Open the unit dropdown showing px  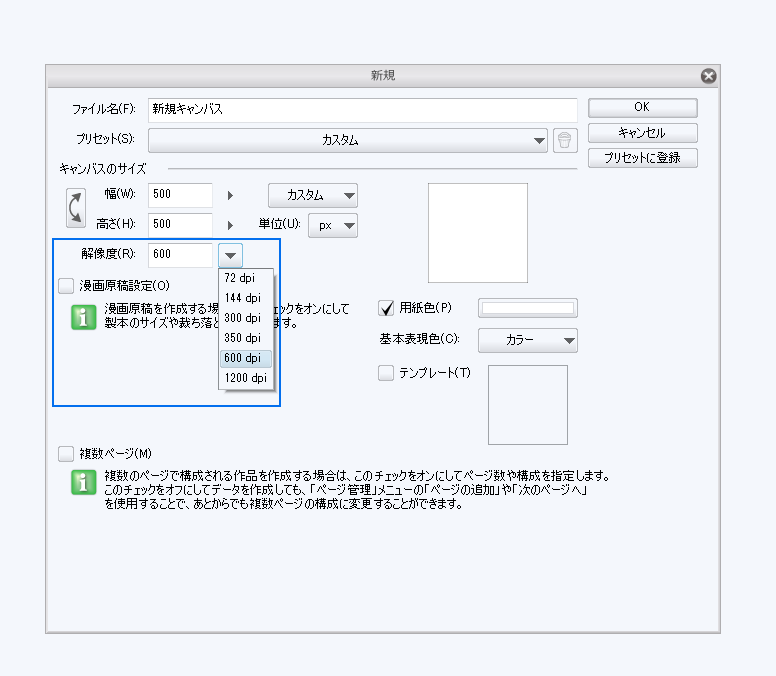(333, 226)
